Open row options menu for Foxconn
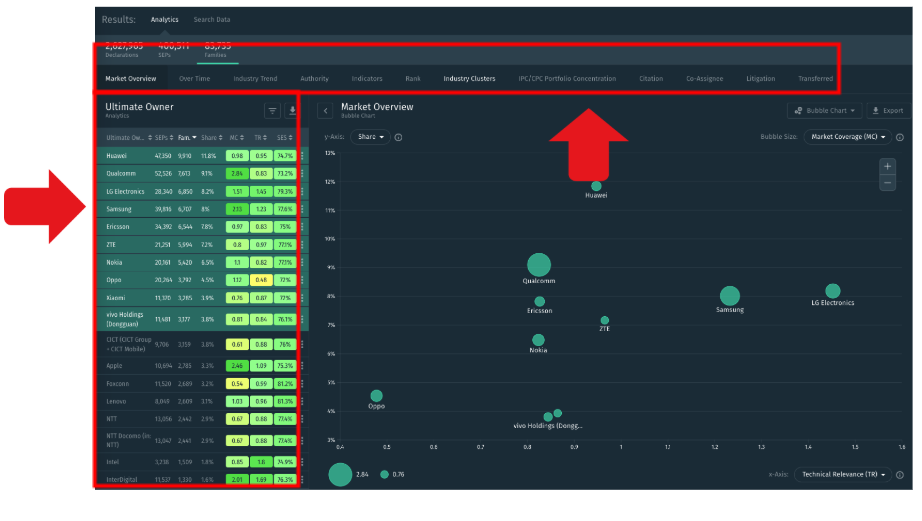The width and height of the screenshot is (922, 521). pyautogui.click(x=302, y=383)
